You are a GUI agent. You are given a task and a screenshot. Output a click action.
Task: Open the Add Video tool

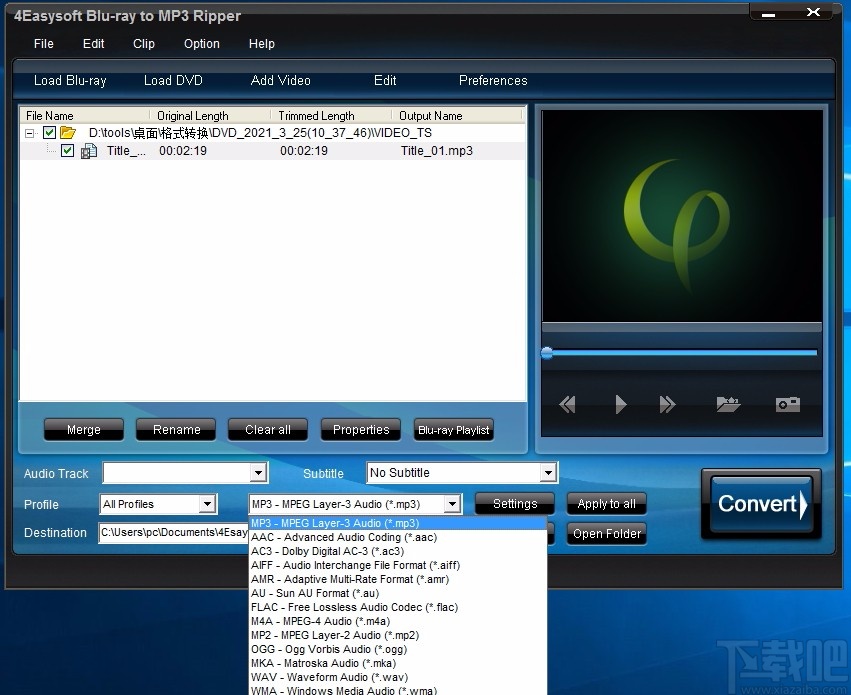point(282,81)
